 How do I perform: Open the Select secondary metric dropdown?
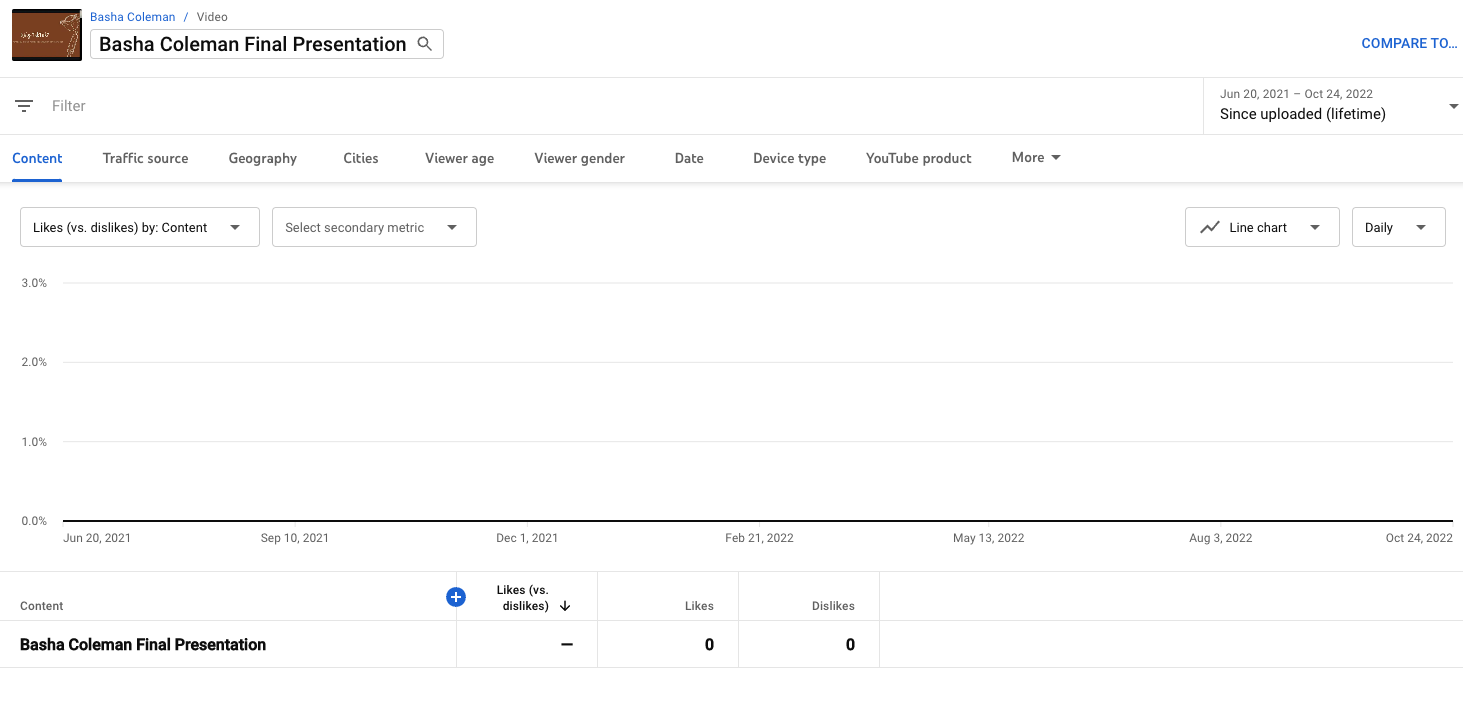click(373, 227)
